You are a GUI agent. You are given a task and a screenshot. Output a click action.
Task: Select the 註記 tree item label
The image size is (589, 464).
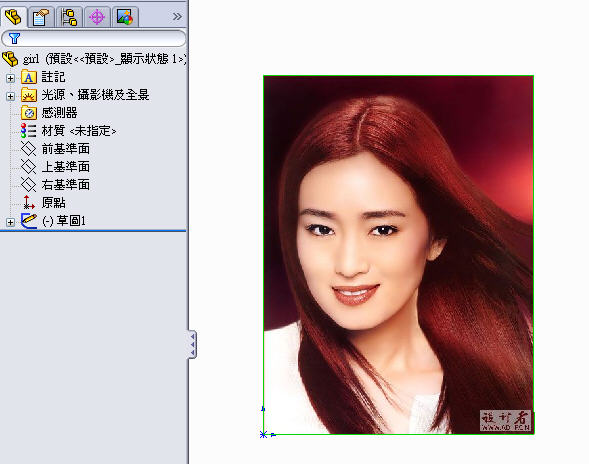pyautogui.click(x=53, y=77)
